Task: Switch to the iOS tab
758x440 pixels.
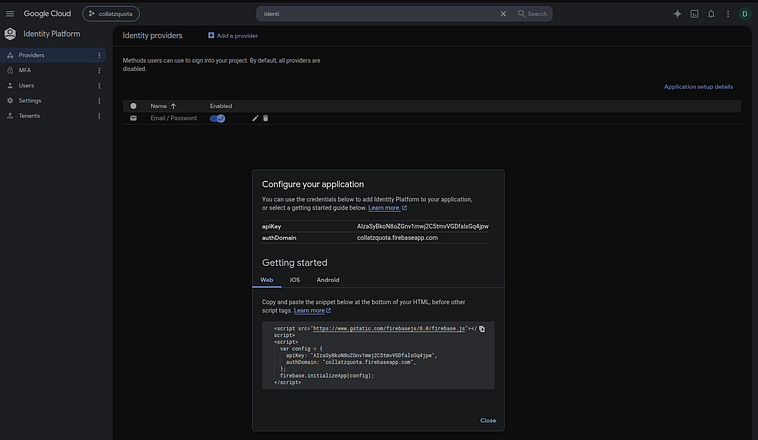Action: tap(295, 280)
